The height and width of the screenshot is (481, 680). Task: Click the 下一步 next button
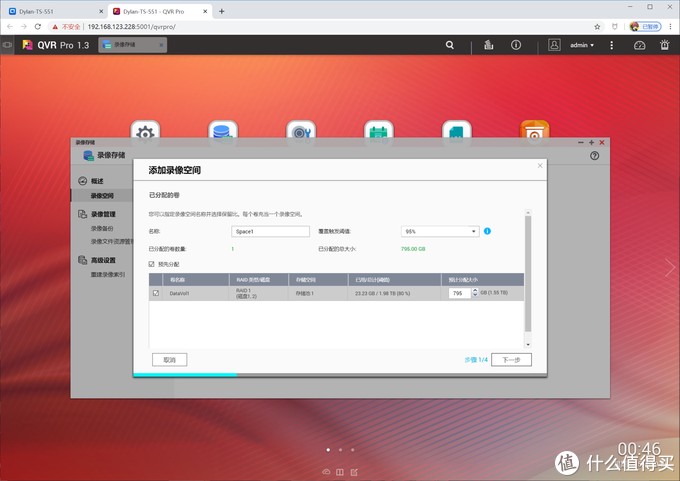(511, 360)
